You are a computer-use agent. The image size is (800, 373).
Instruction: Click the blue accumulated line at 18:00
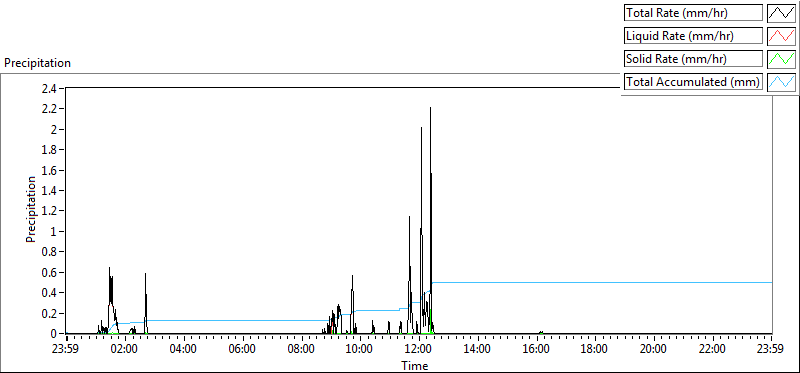point(595,282)
